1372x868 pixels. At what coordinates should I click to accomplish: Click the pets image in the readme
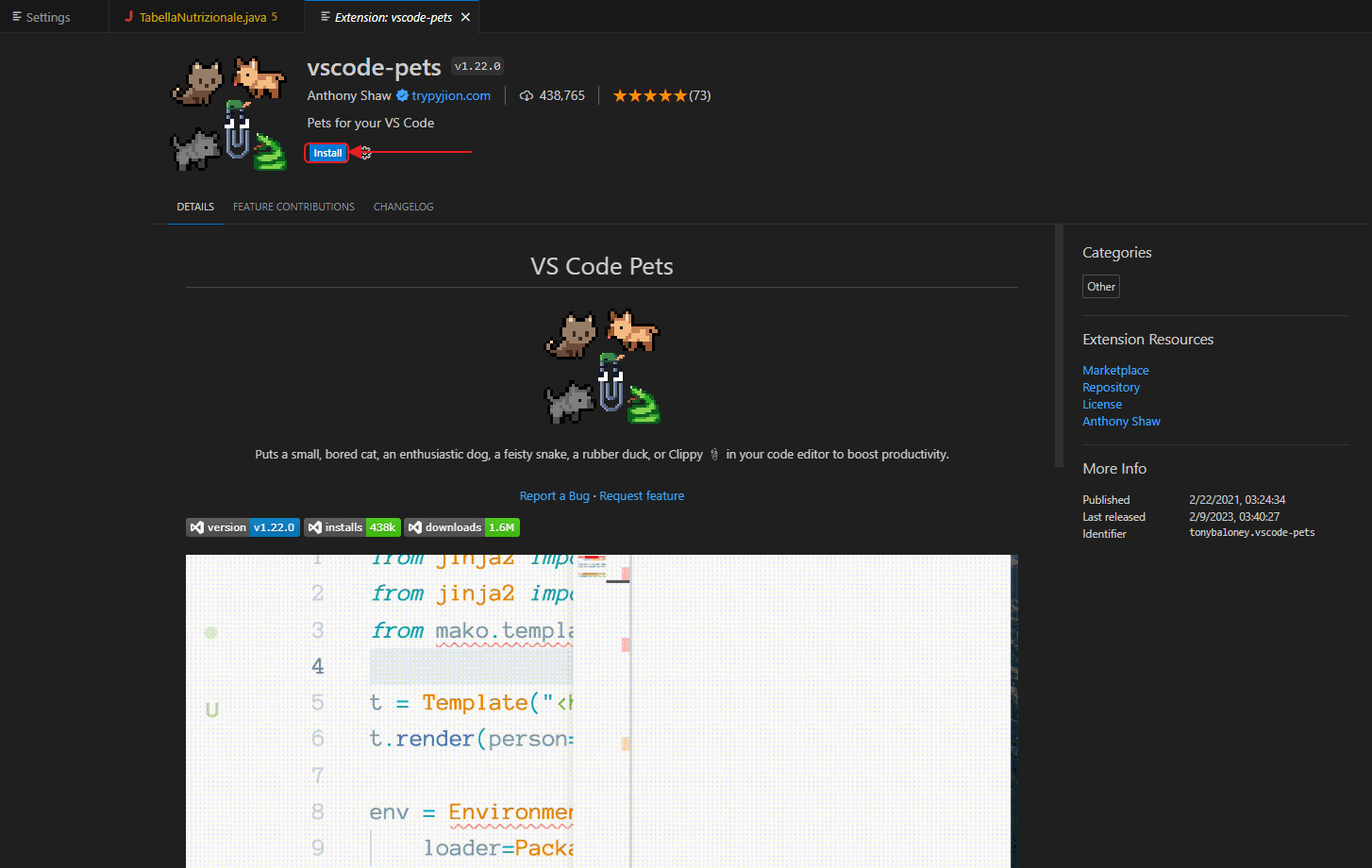click(603, 367)
